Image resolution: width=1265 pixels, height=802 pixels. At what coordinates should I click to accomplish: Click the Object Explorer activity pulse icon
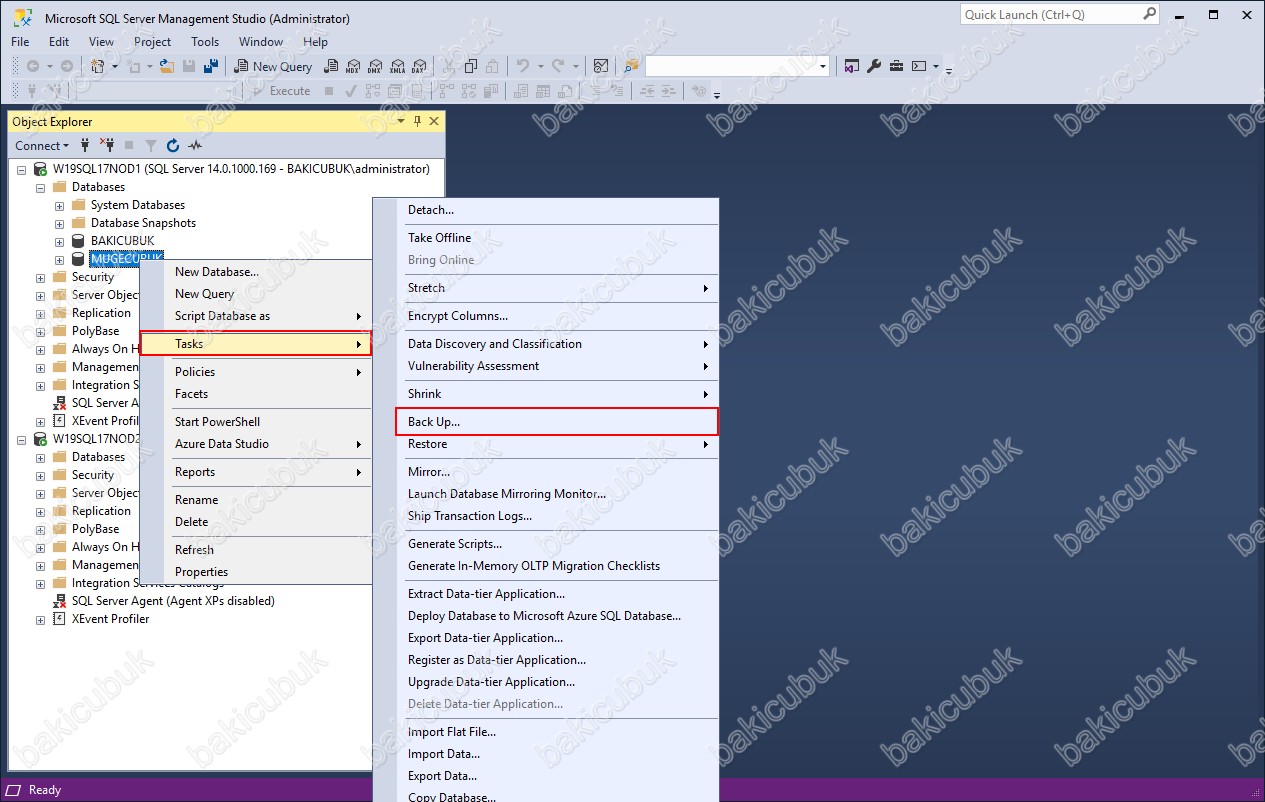tap(195, 145)
